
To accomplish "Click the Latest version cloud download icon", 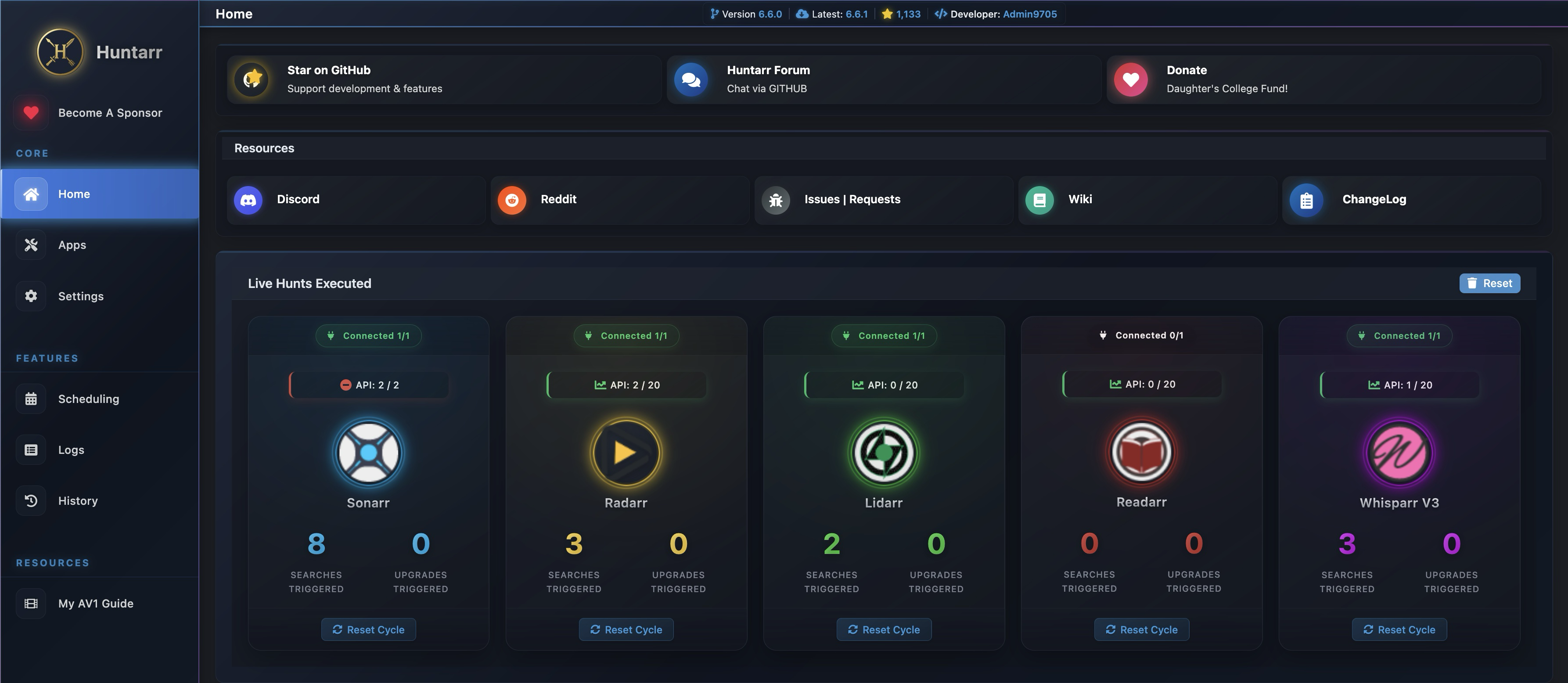I will (802, 14).
